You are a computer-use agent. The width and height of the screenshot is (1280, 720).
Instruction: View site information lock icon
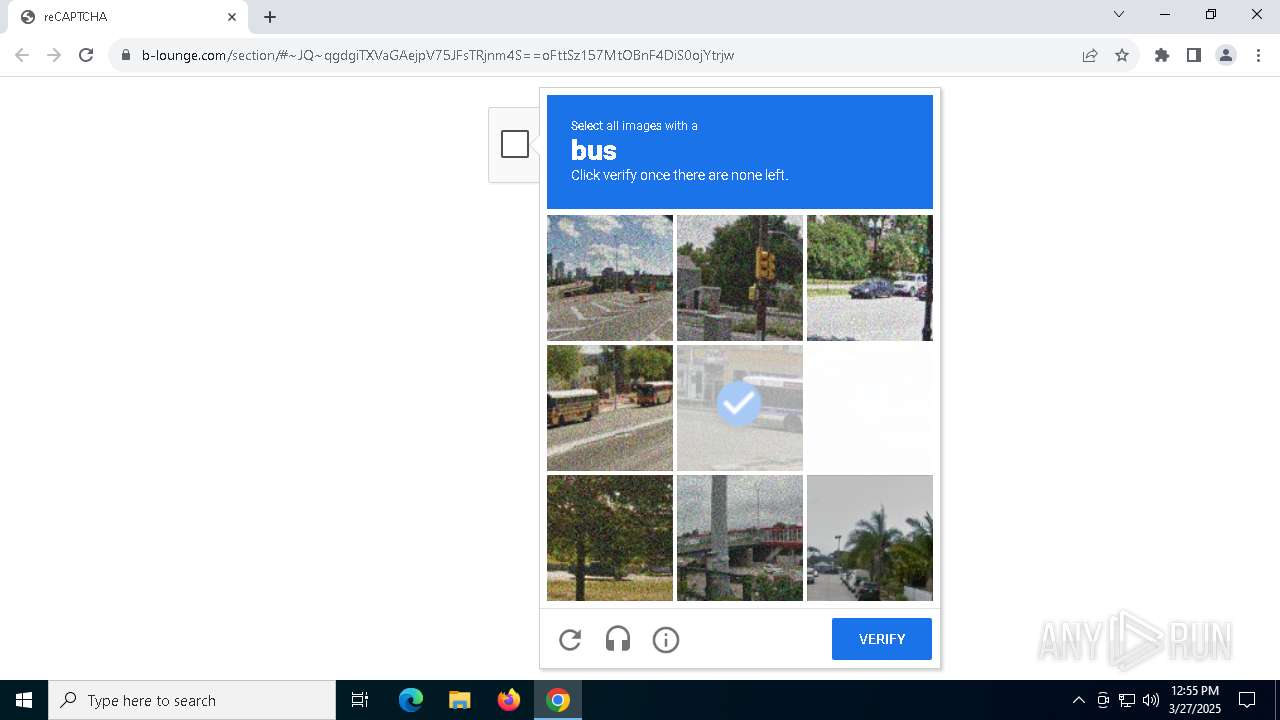click(126, 55)
